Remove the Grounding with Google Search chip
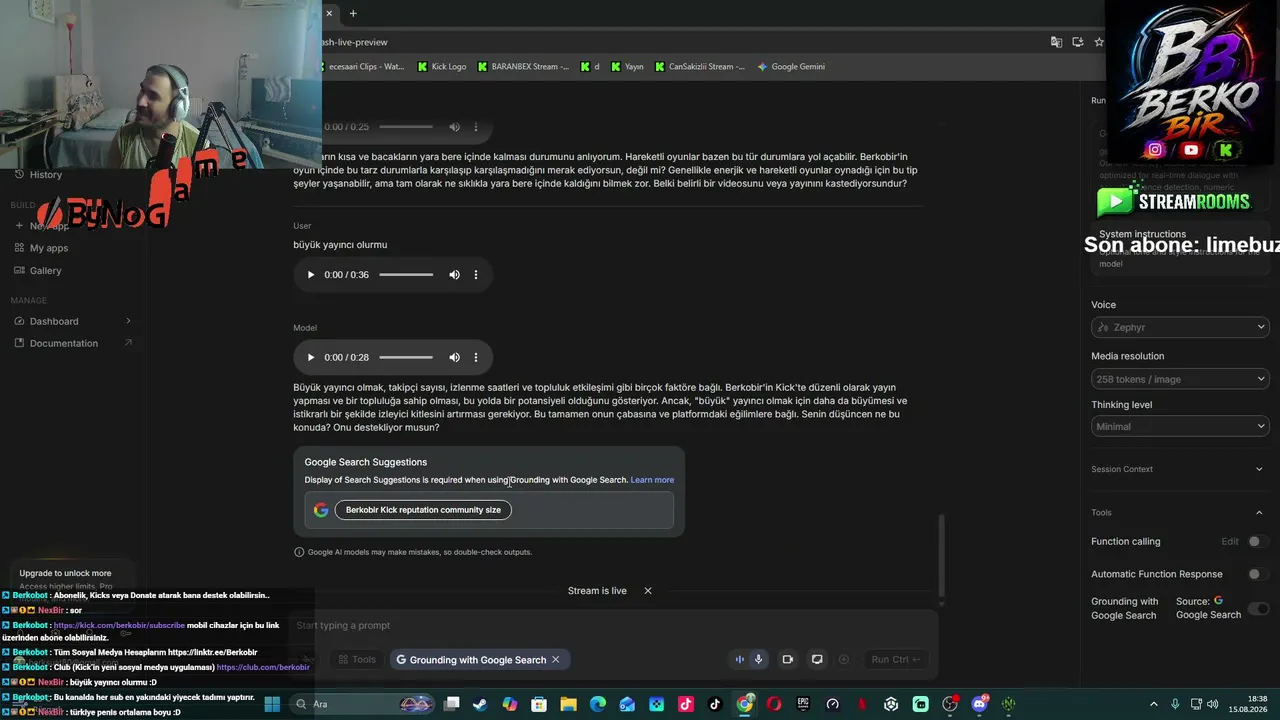Viewport: 1280px width, 720px height. pyautogui.click(x=556, y=660)
